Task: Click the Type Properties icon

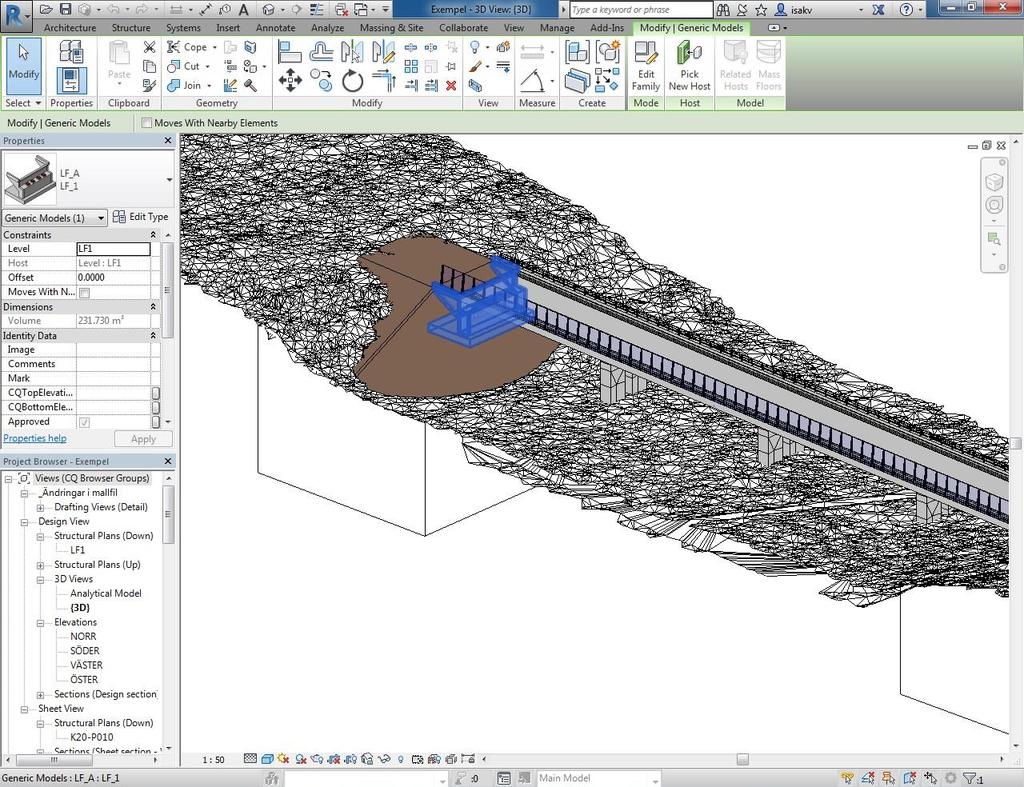Action: point(71,52)
